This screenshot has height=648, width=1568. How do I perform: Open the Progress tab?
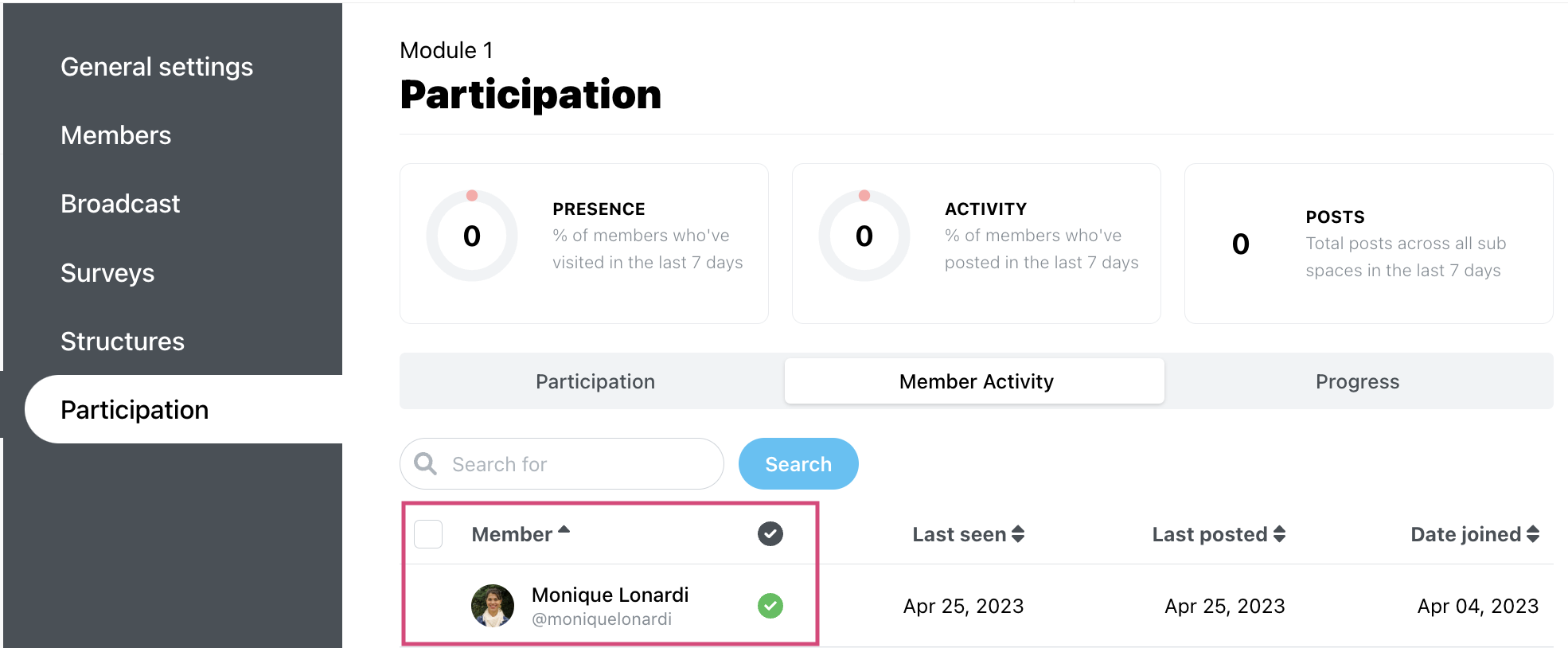click(1357, 381)
